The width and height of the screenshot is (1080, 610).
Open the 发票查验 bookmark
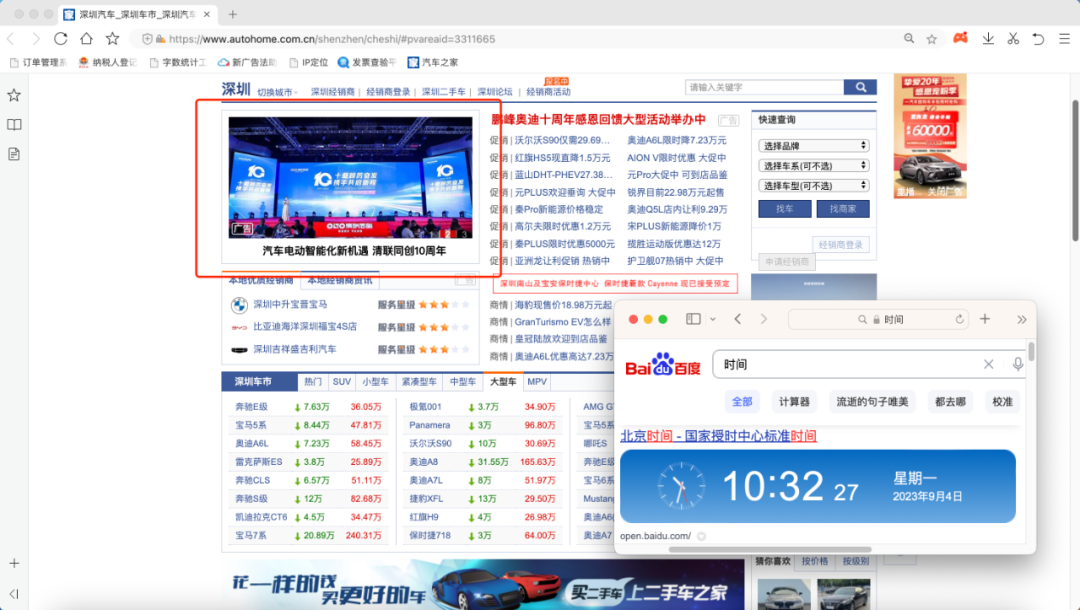(366, 62)
